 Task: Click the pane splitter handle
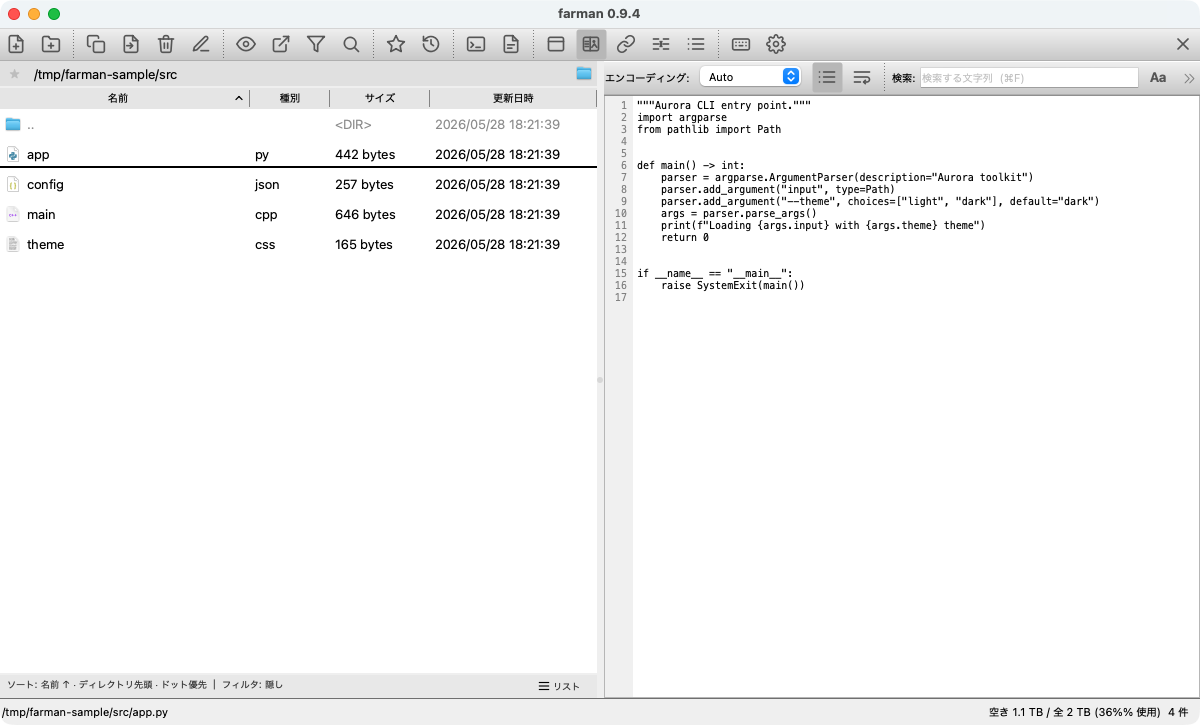click(x=600, y=380)
